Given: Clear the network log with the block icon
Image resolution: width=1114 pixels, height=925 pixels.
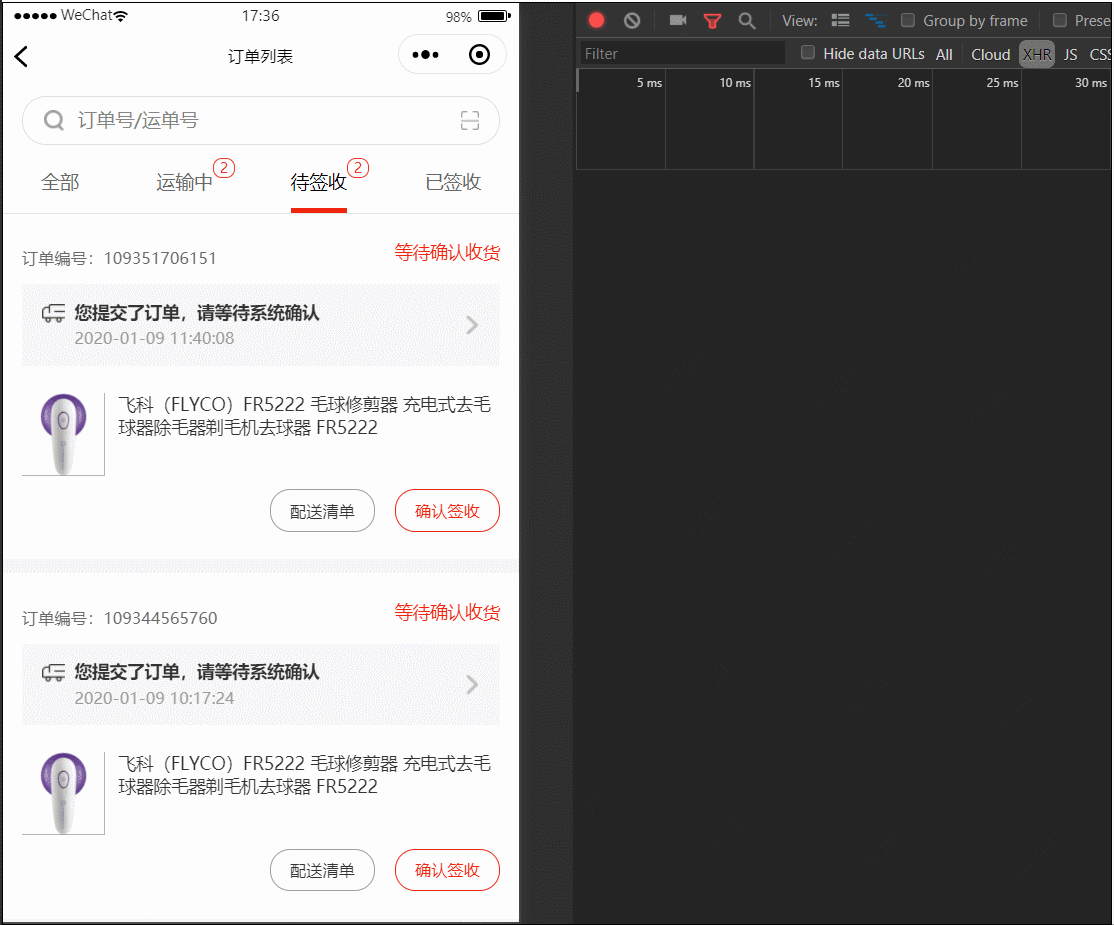Looking at the screenshot, I should (x=632, y=21).
